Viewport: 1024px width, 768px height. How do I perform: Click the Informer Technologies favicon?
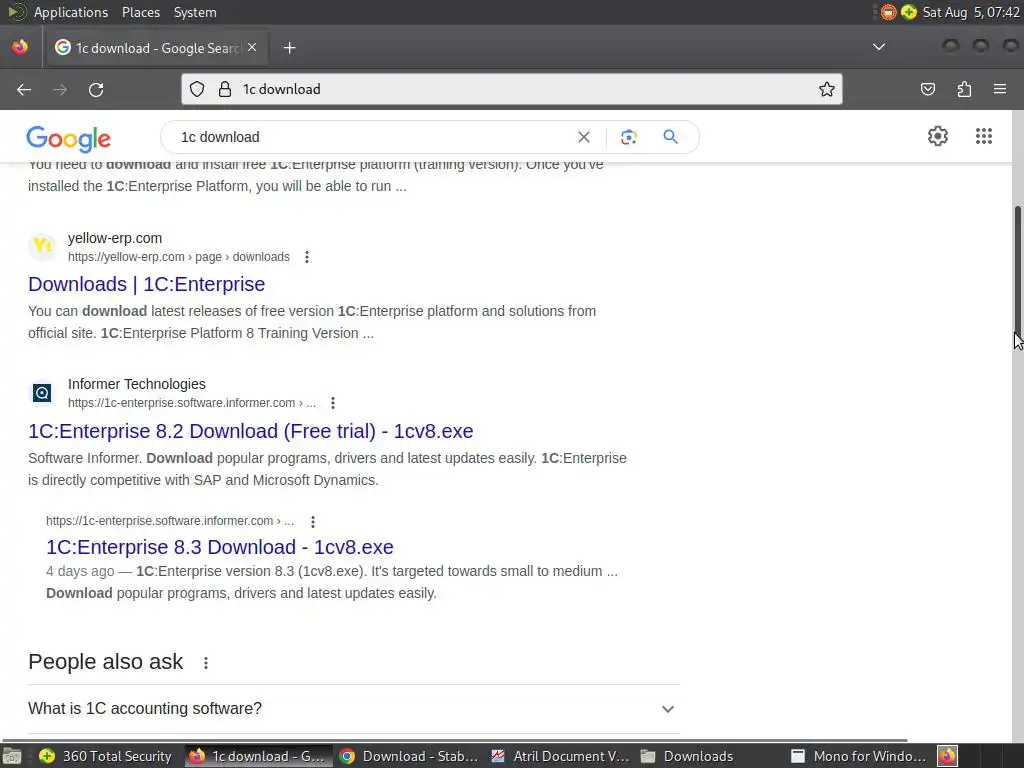point(42,393)
